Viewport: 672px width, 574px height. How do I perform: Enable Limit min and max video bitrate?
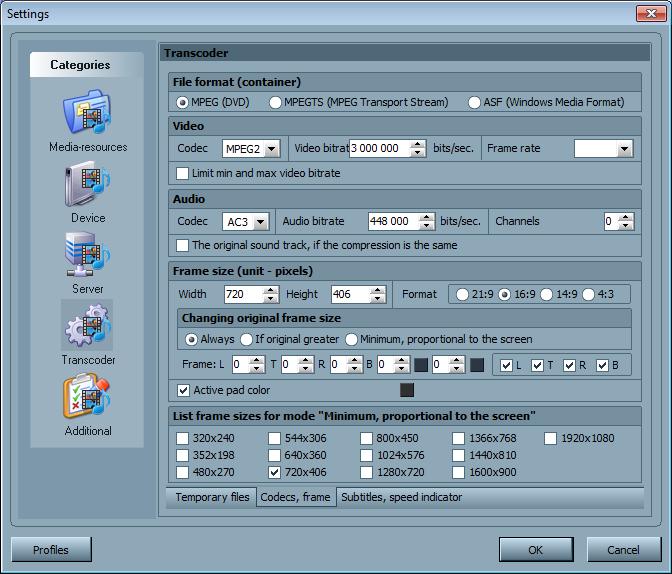[182, 173]
